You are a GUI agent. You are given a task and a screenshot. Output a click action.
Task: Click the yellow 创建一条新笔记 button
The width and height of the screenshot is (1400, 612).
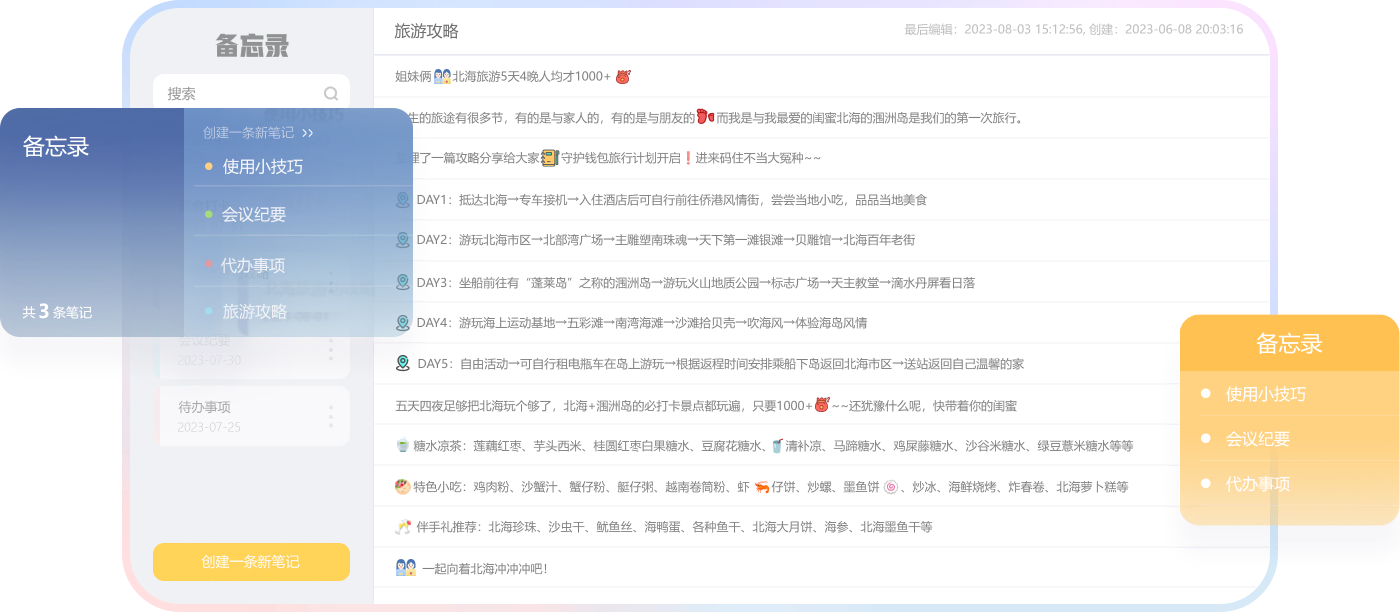[x=251, y=562]
